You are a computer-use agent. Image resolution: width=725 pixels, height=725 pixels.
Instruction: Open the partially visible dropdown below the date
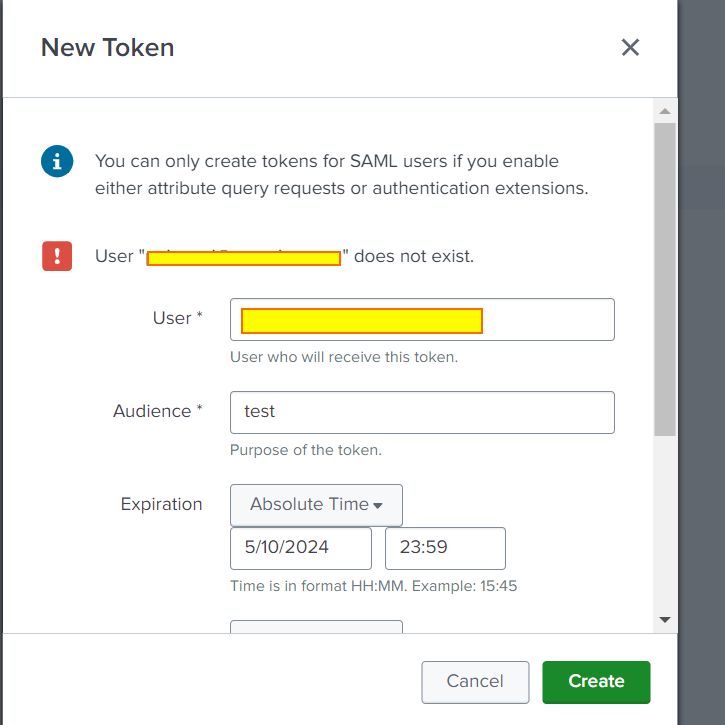coord(316,627)
